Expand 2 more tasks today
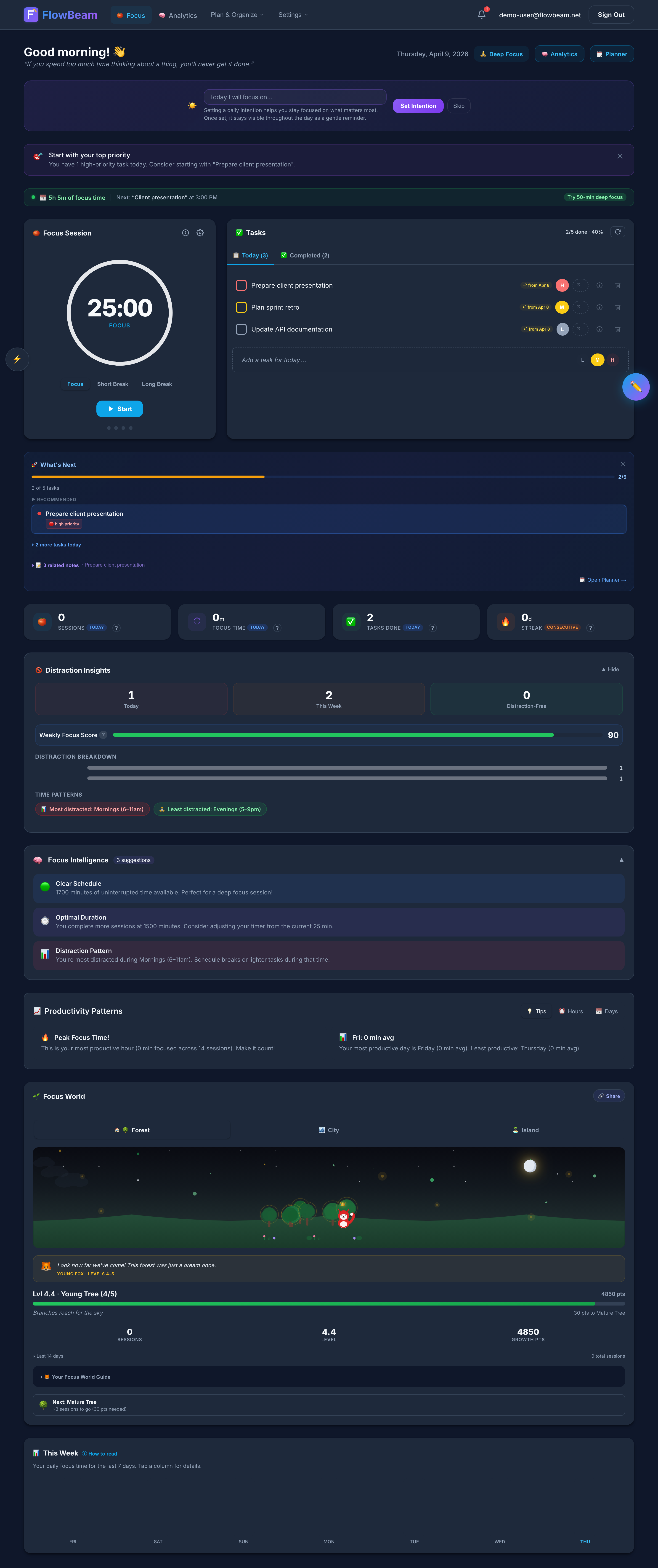 tap(57, 545)
